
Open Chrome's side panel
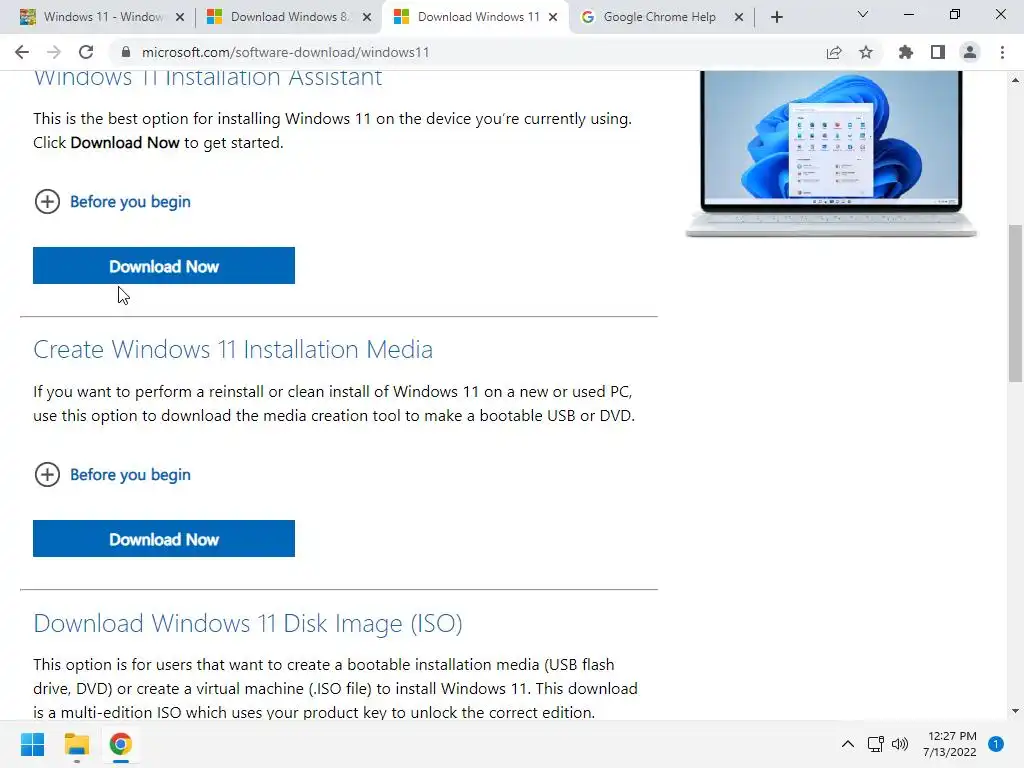click(938, 52)
